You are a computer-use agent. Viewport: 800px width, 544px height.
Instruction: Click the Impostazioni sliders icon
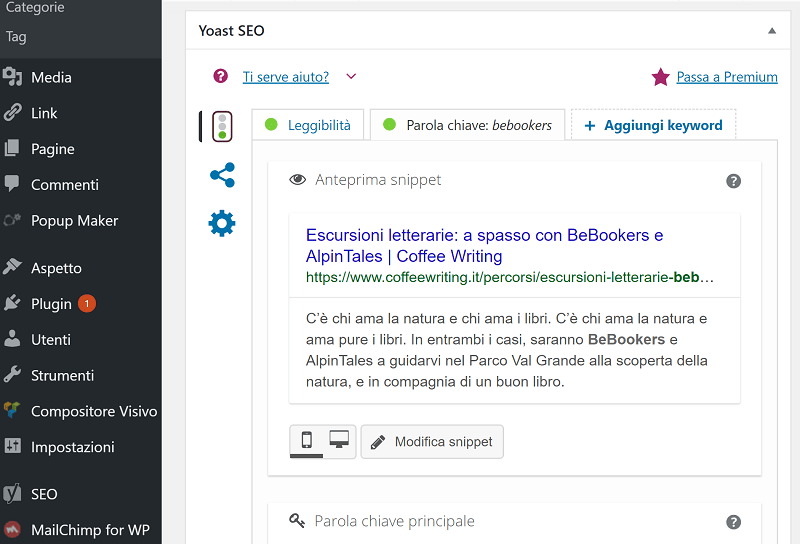tap(12, 446)
